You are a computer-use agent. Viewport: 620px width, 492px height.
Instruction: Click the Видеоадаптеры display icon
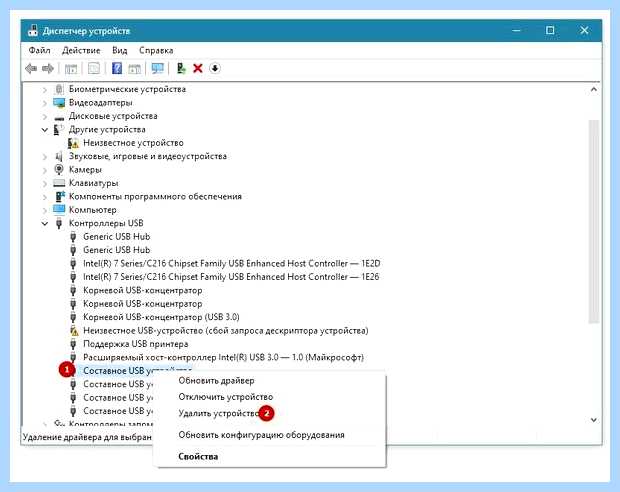tap(59, 102)
